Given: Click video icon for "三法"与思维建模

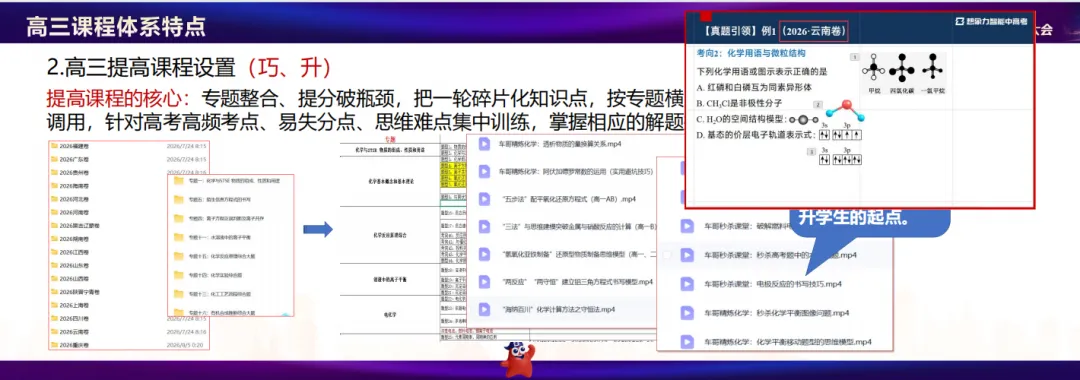Looking at the screenshot, I should point(484,227).
